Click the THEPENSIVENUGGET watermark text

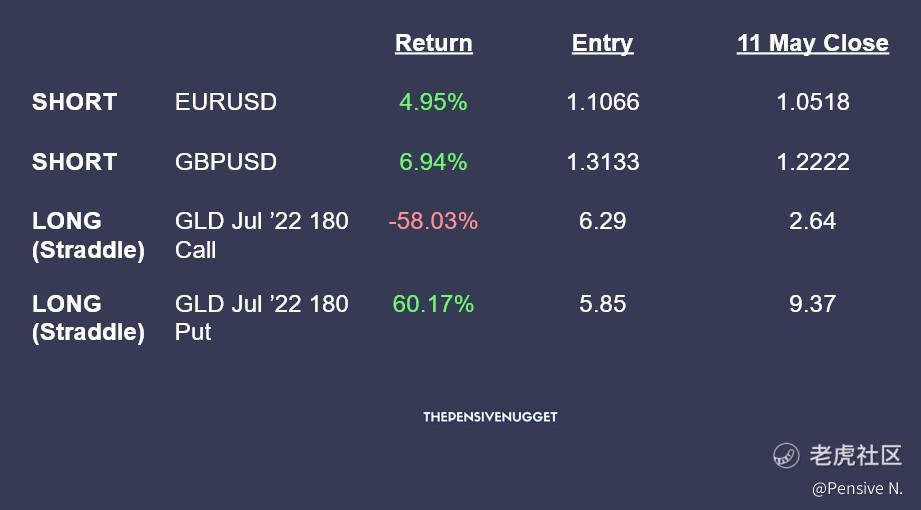tap(490, 417)
